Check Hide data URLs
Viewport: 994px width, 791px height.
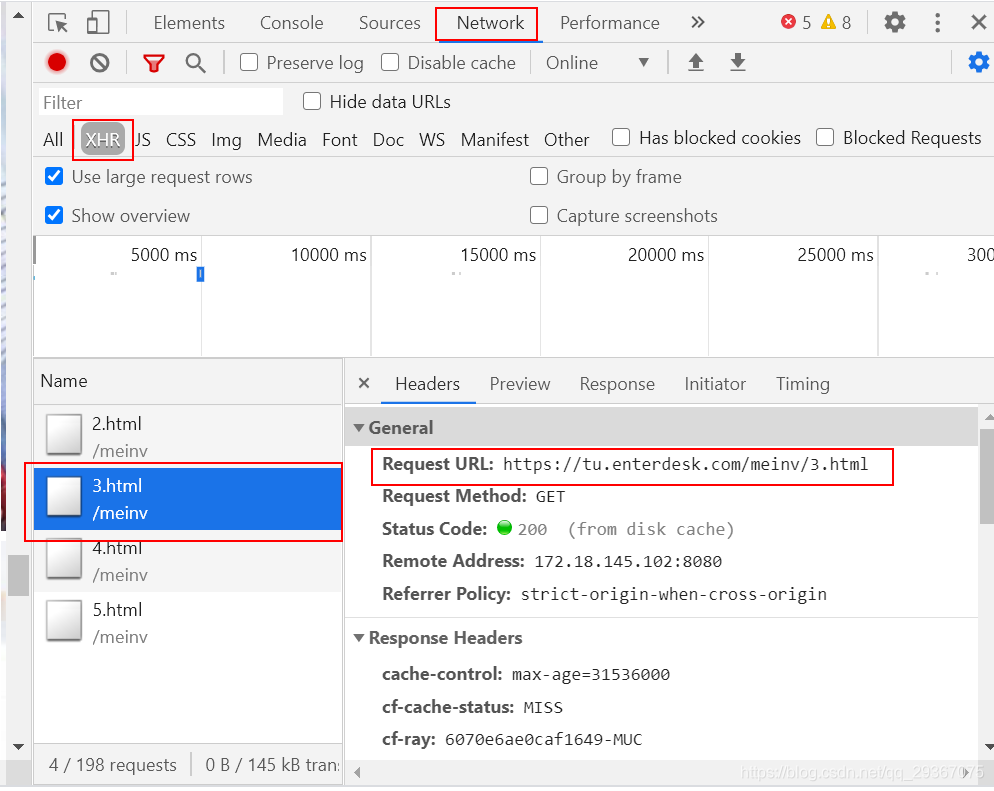(x=312, y=101)
